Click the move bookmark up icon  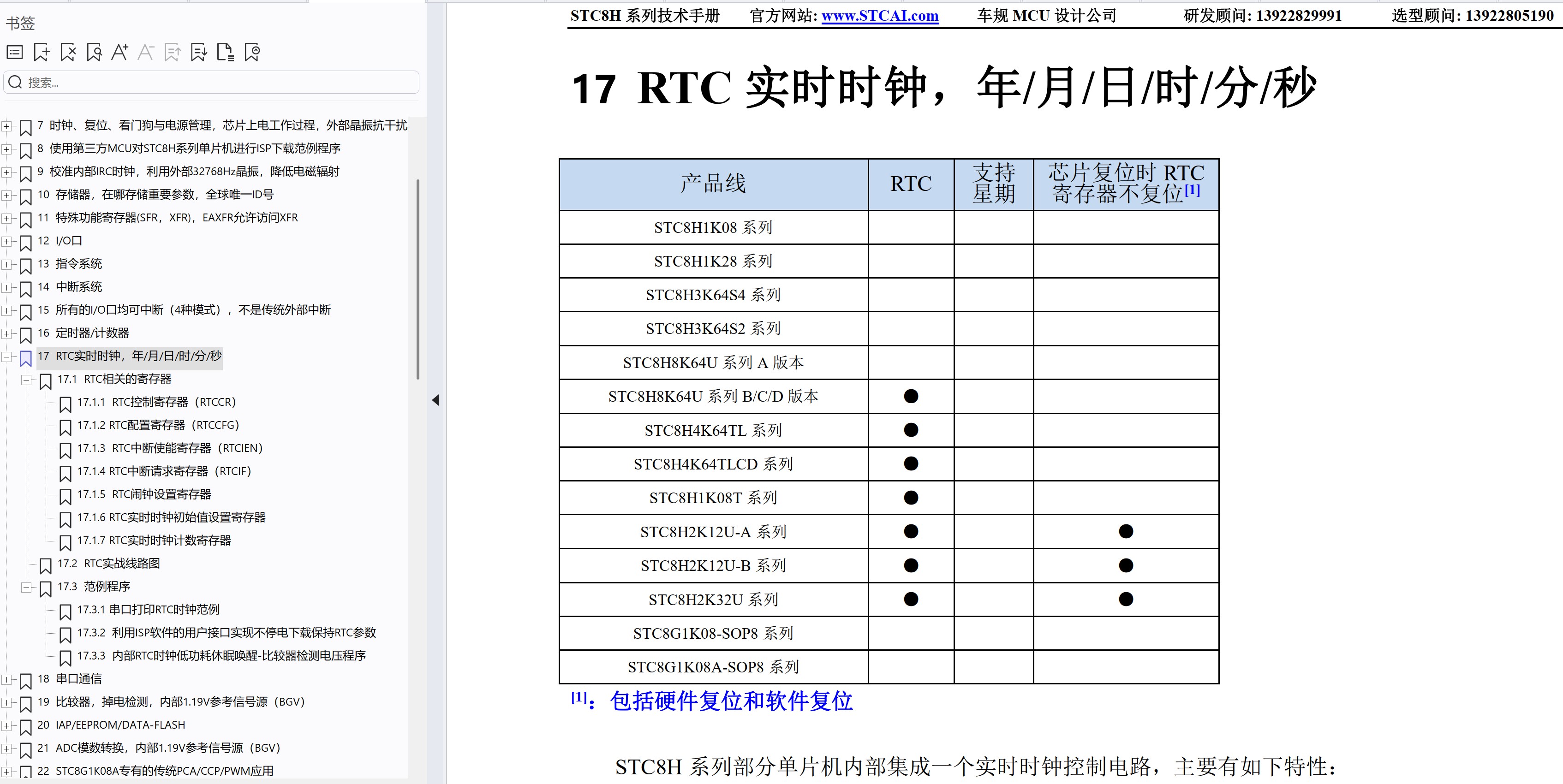pos(173,53)
